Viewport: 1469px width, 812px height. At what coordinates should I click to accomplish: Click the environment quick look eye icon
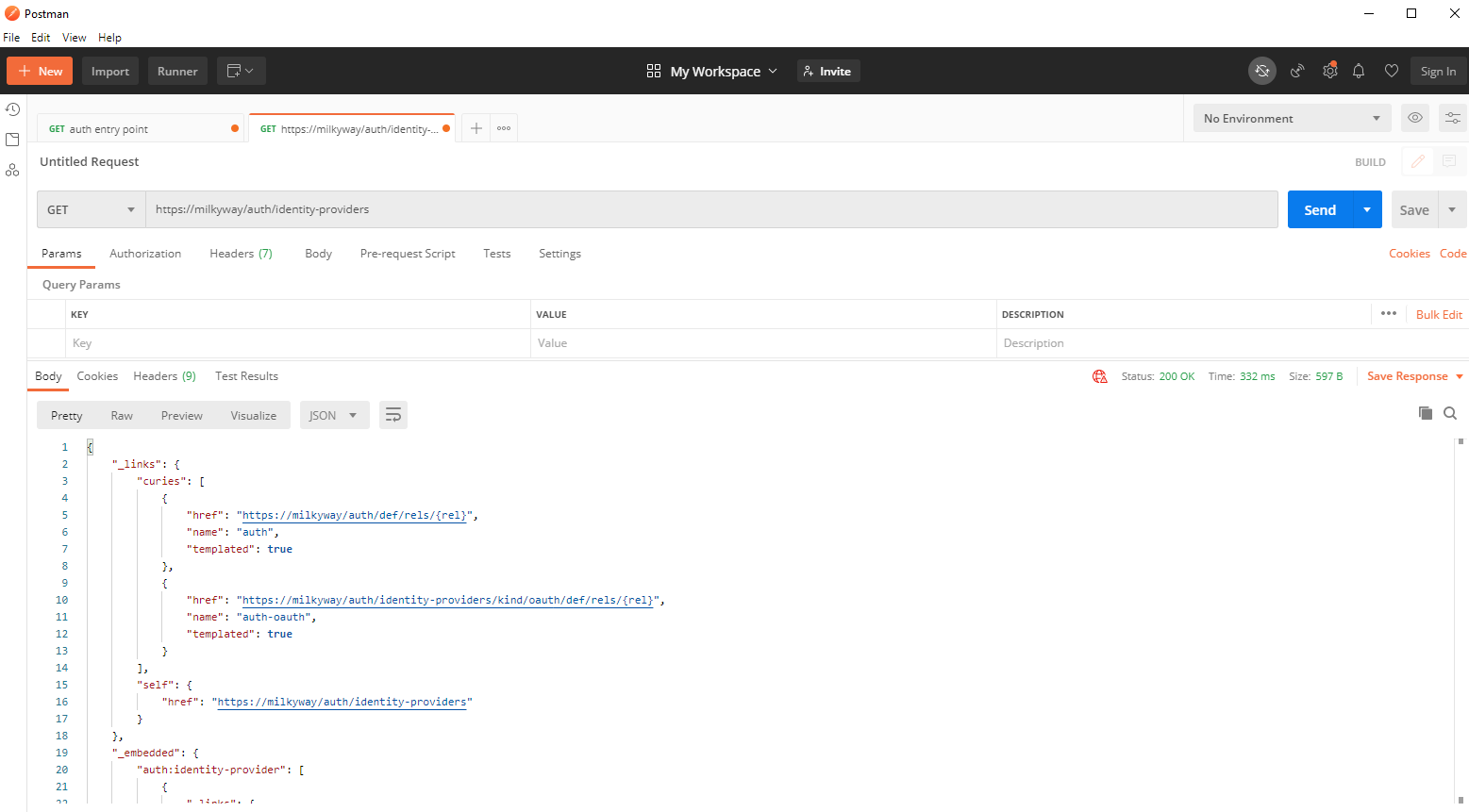(1415, 118)
